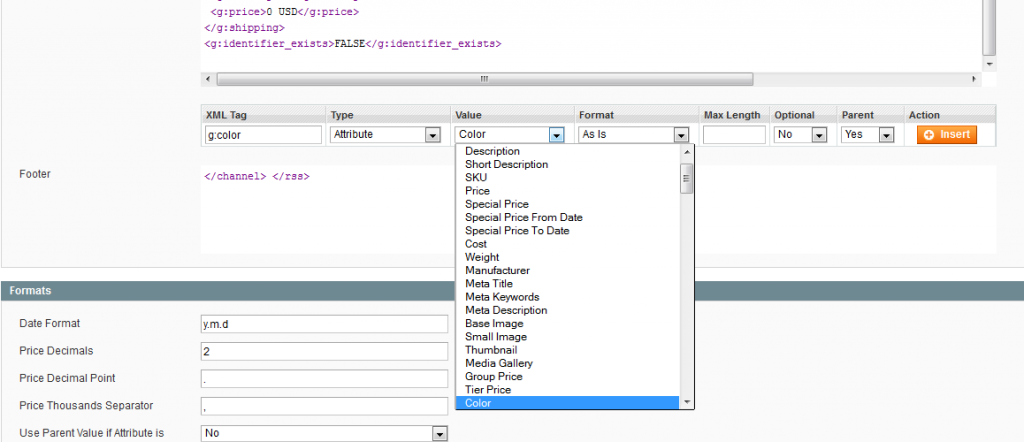The height and width of the screenshot is (442, 1024).
Task: Expand the Format dropdown set to As Is
Action: (634, 134)
